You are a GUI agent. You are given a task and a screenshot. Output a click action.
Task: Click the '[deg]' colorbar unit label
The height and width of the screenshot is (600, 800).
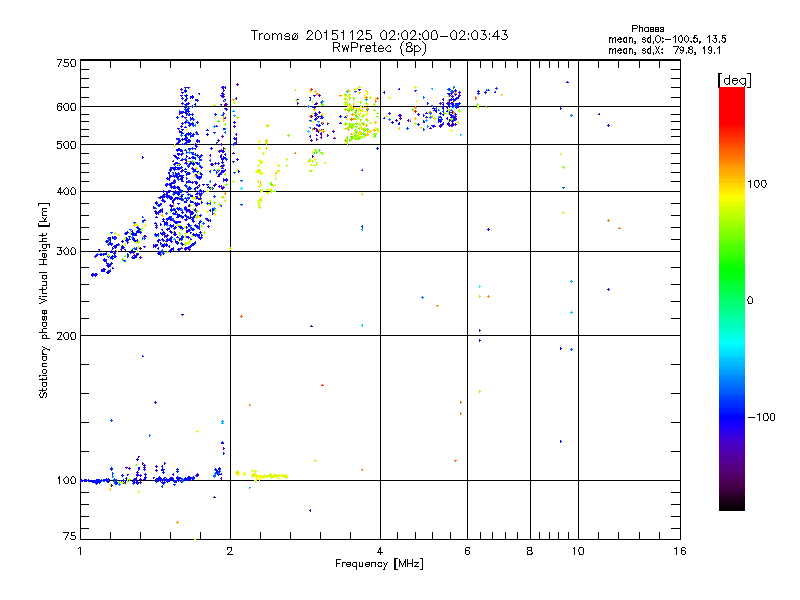pos(734,80)
